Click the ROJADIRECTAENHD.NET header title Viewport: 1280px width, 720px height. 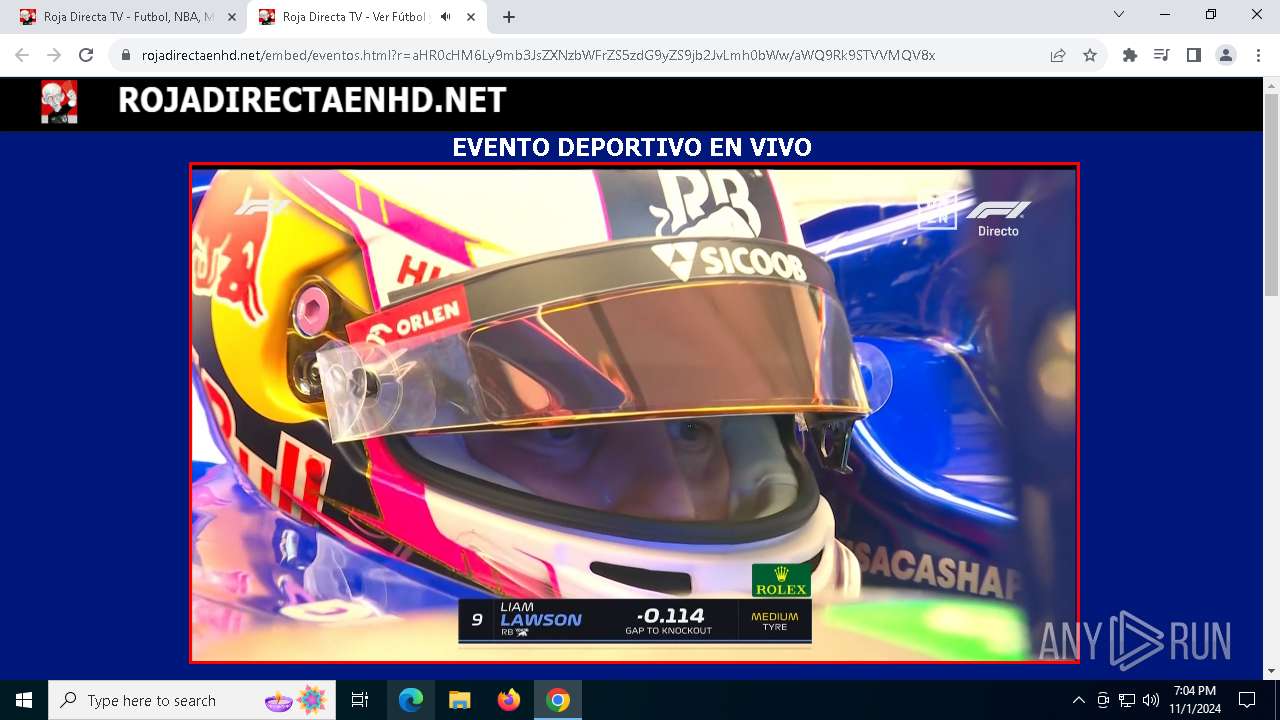point(312,101)
